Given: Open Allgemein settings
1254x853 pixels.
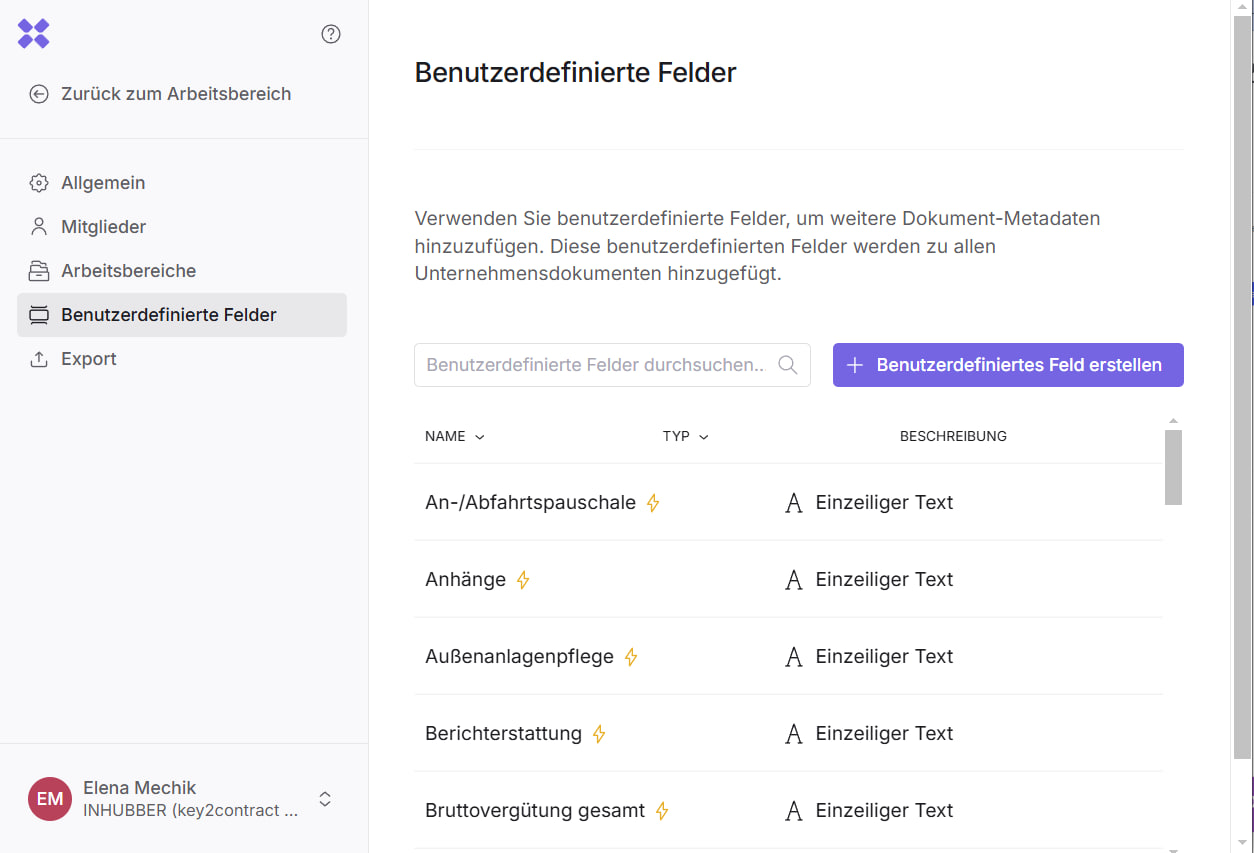Looking at the screenshot, I should click(x=103, y=183).
